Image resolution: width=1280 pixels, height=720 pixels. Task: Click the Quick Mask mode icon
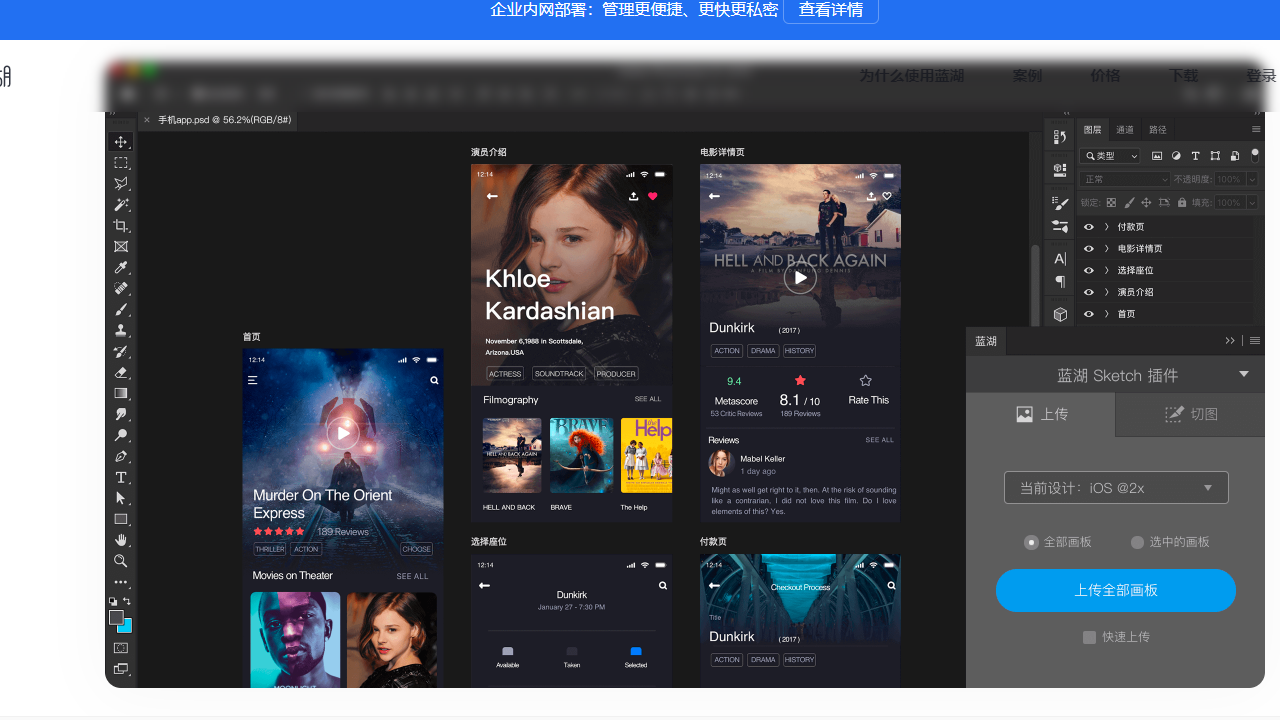pos(121,648)
